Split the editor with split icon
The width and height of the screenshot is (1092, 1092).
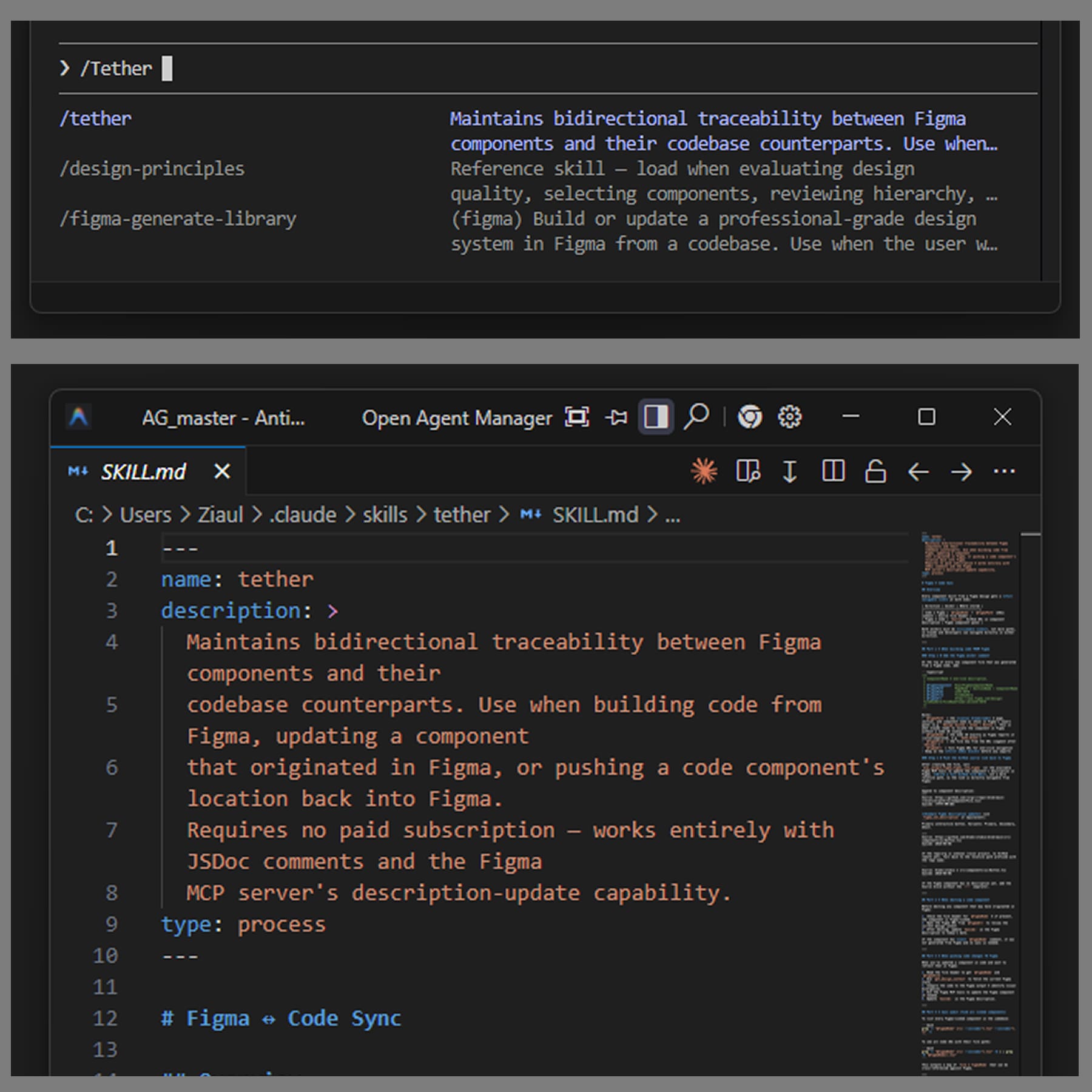pyautogui.click(x=833, y=471)
